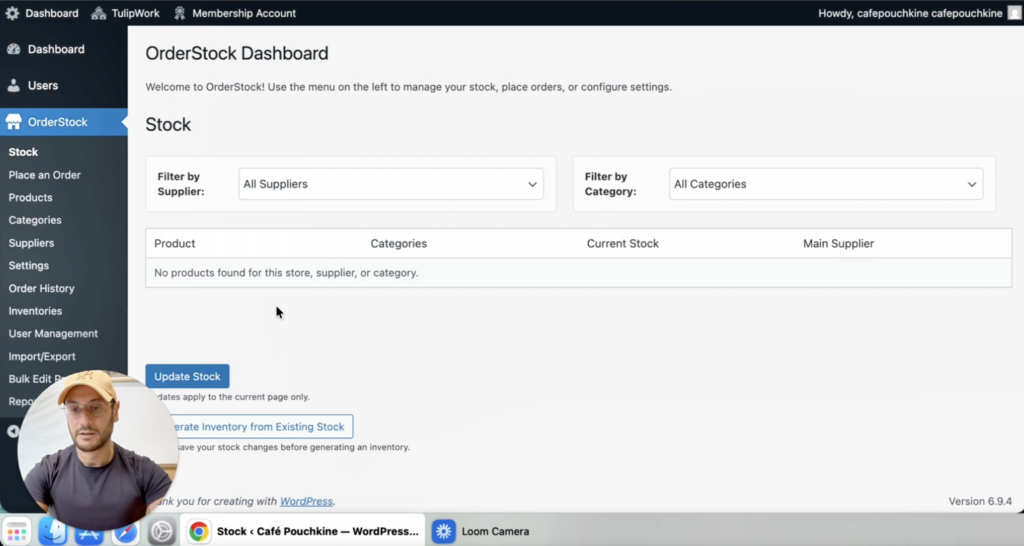The width and height of the screenshot is (1024, 546).
Task: Click the Dashboard gear icon in admin bar
Action: tap(12, 13)
